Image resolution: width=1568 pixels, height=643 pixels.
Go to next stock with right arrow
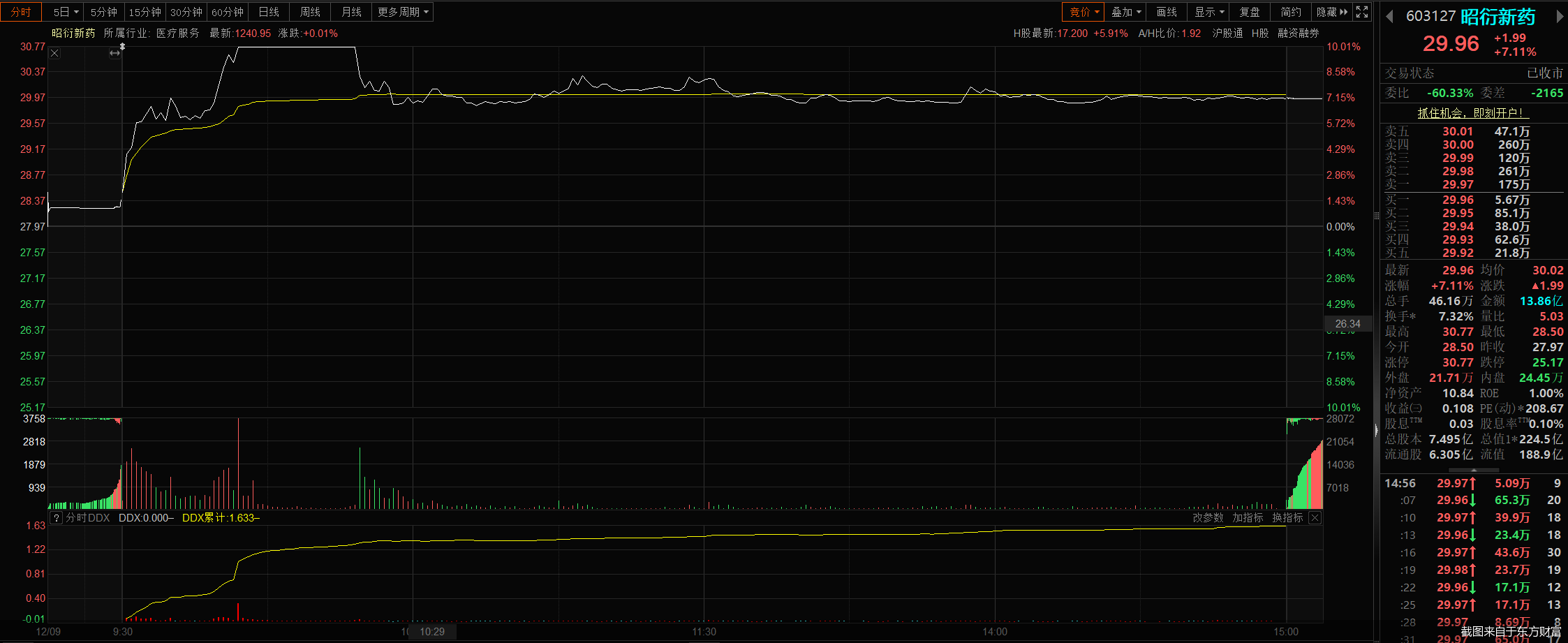click(1560, 17)
